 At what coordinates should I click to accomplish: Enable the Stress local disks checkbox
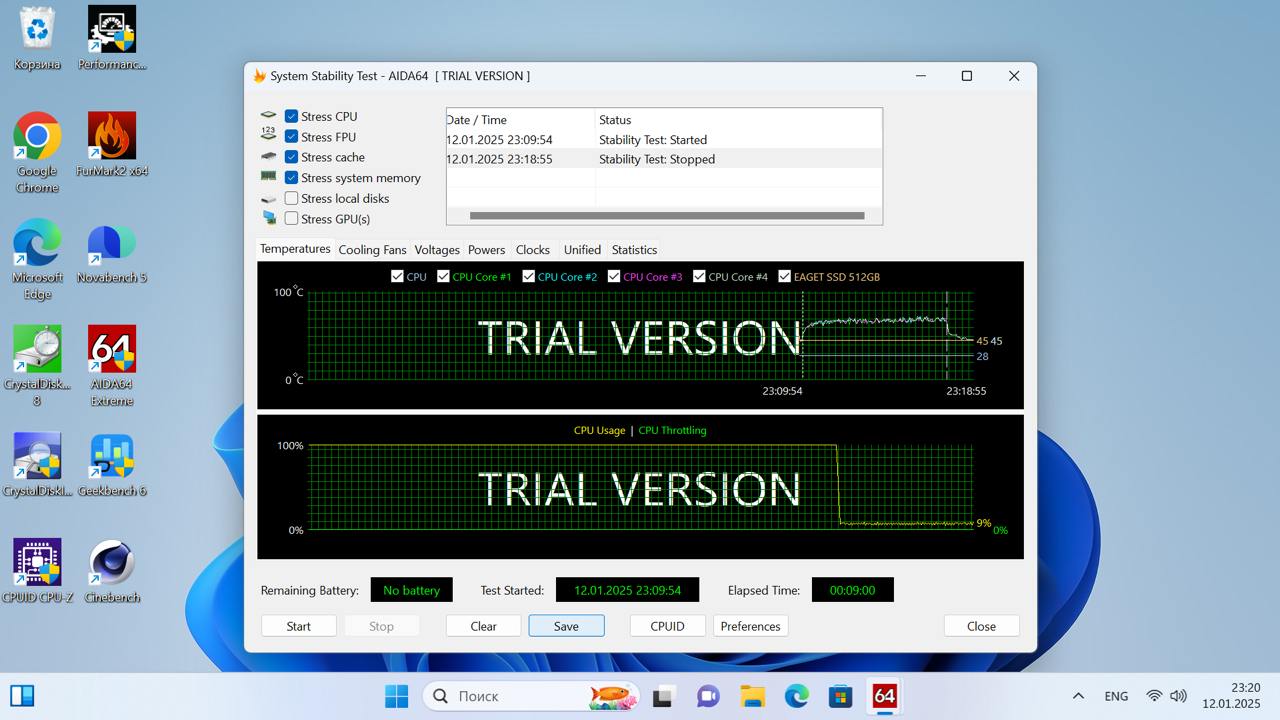(291, 198)
